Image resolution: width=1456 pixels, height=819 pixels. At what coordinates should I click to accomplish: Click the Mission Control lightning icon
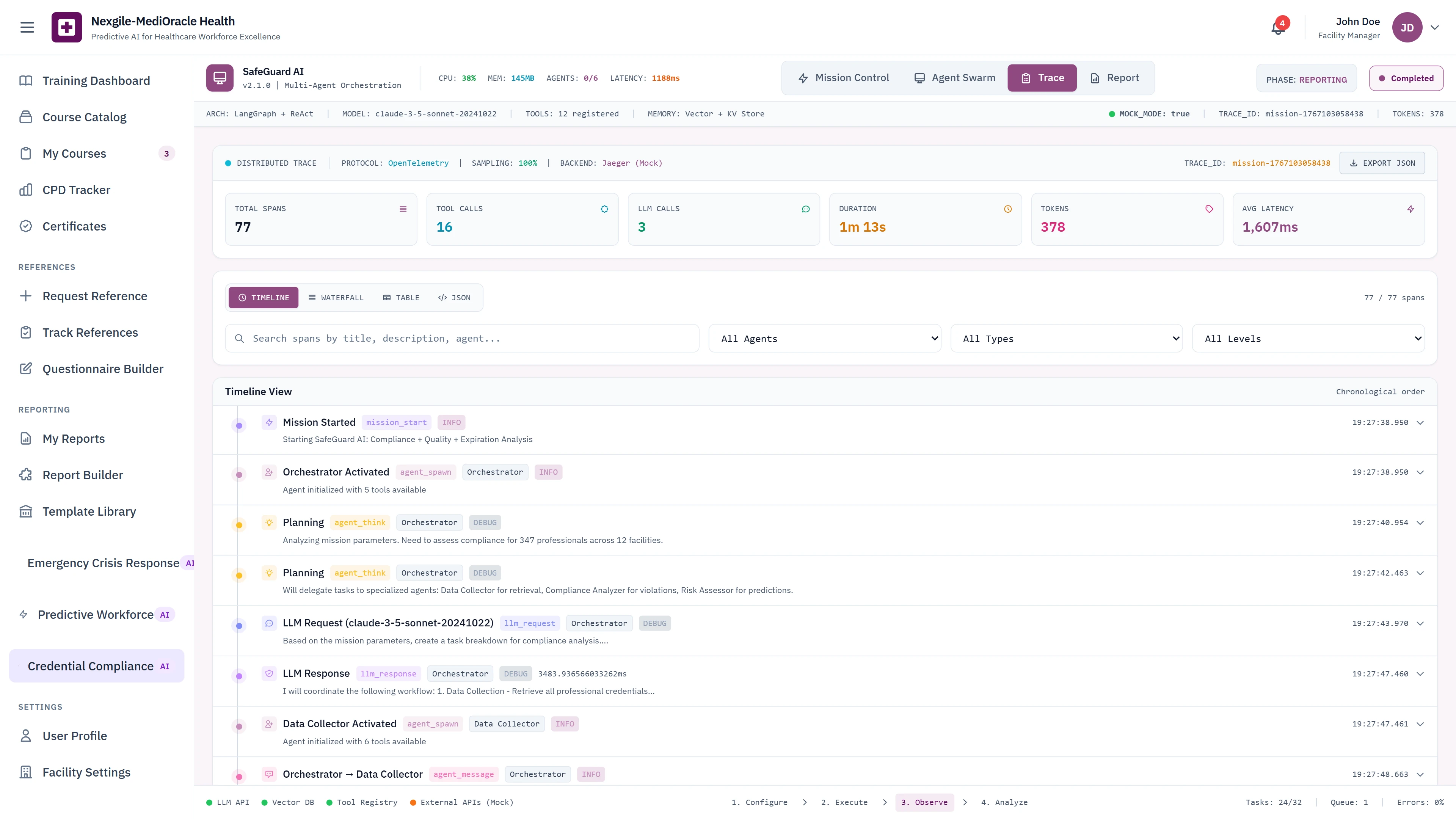point(803,78)
